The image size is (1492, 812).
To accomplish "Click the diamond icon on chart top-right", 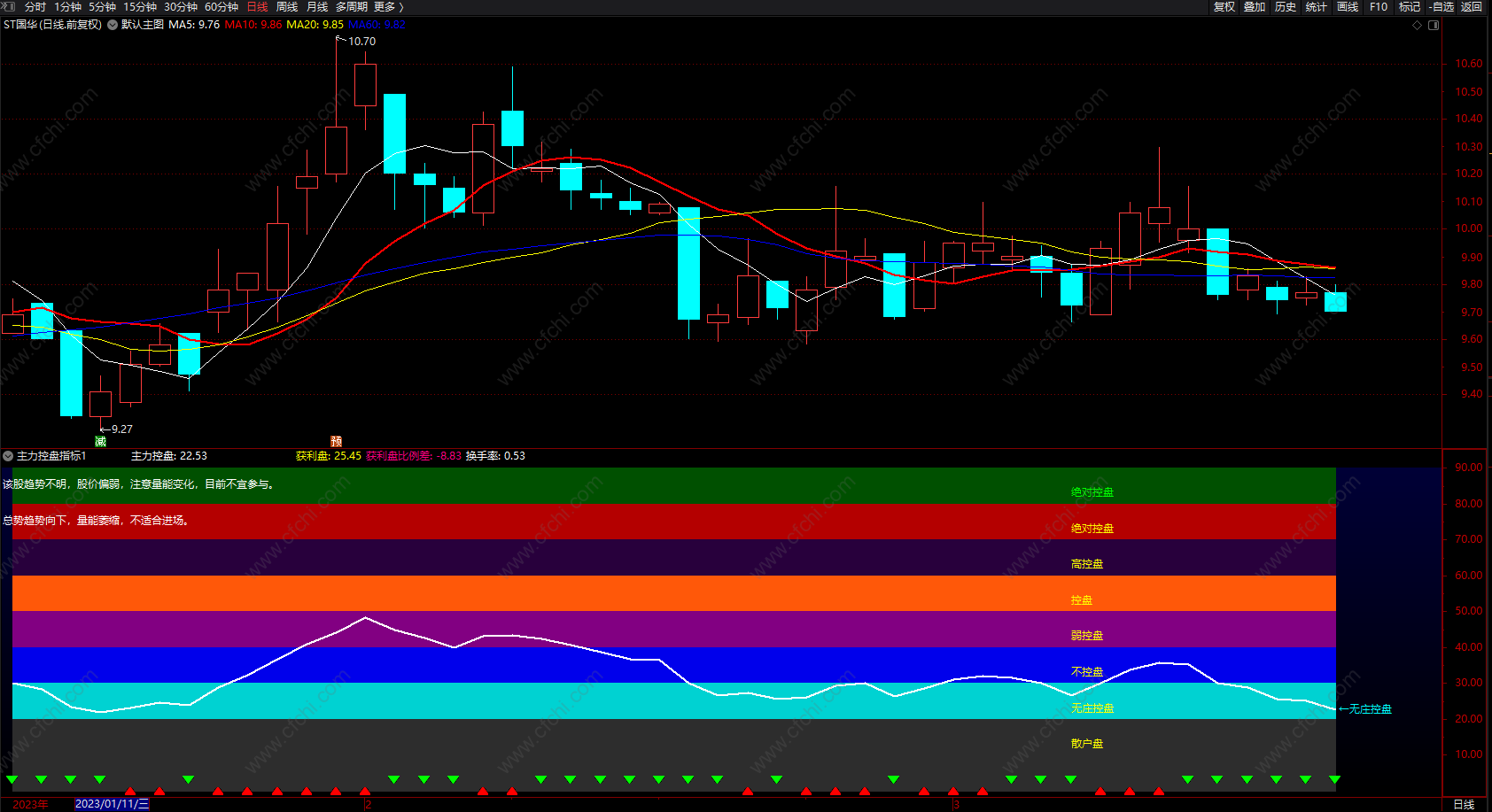I will 1417,25.
